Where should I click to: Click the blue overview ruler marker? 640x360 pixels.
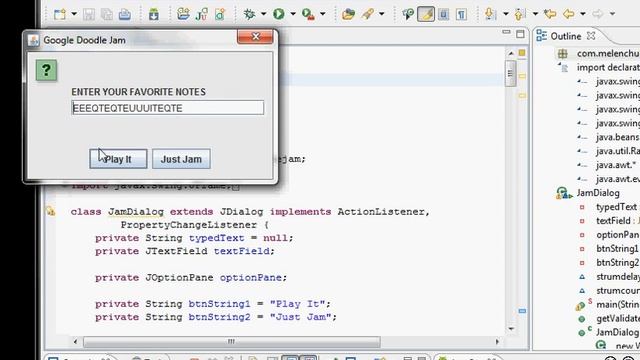(x=522, y=311)
